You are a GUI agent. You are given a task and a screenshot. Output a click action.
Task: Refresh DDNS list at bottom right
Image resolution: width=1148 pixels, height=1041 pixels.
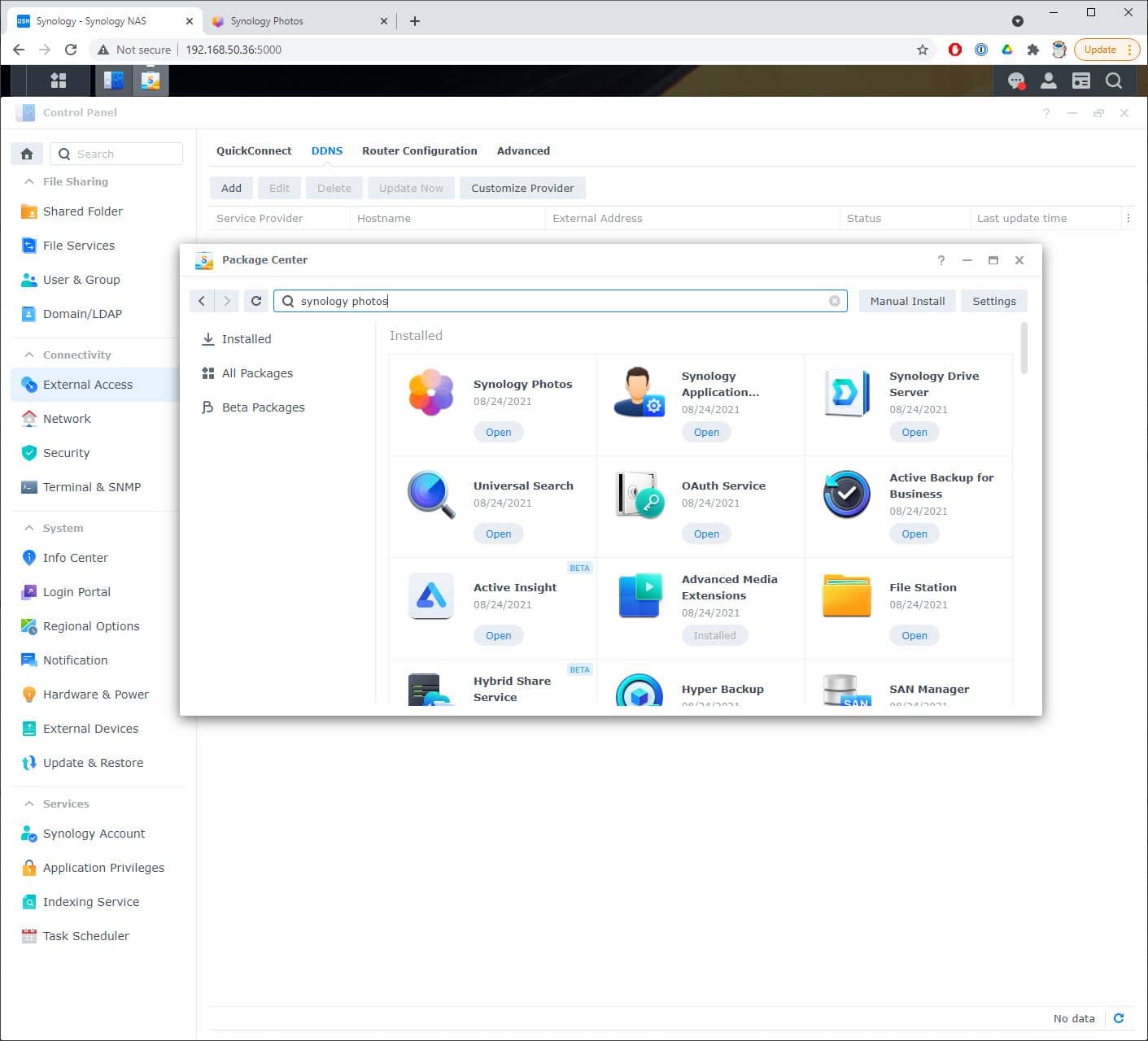[x=1119, y=1018]
